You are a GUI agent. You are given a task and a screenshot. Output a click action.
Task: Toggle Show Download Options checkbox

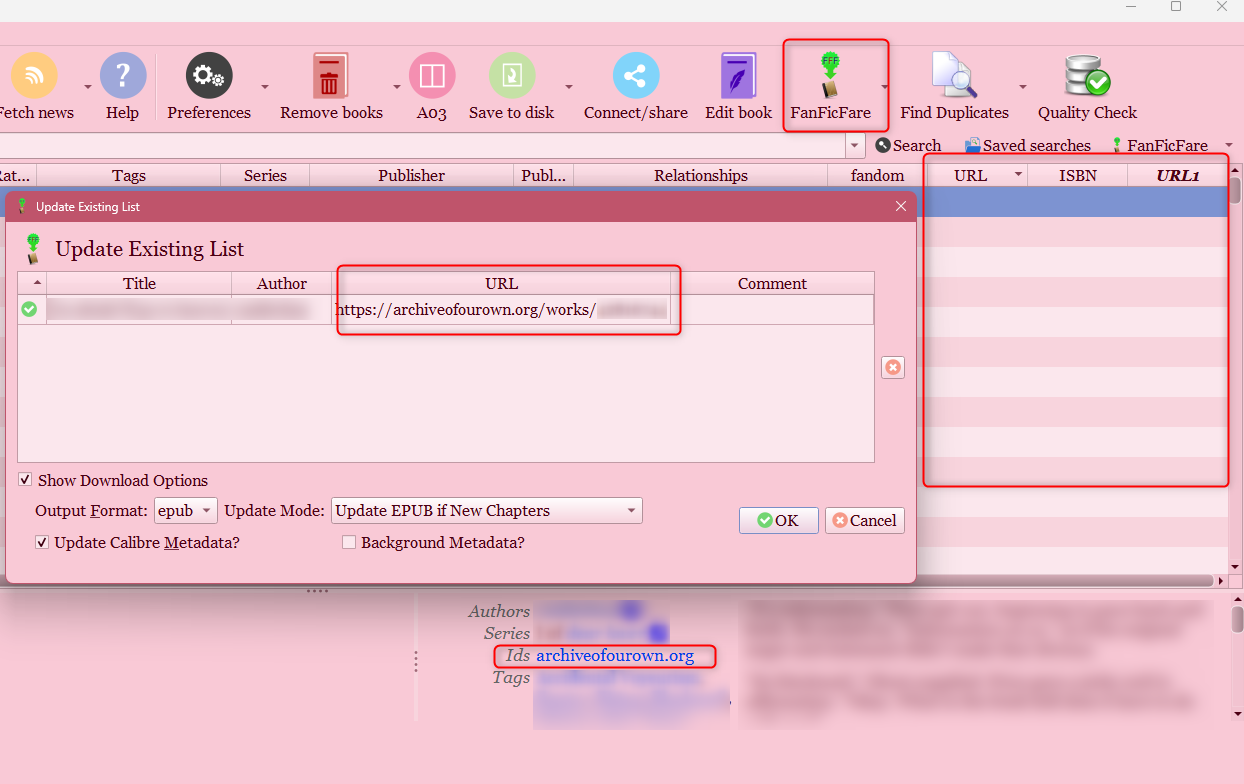27,480
